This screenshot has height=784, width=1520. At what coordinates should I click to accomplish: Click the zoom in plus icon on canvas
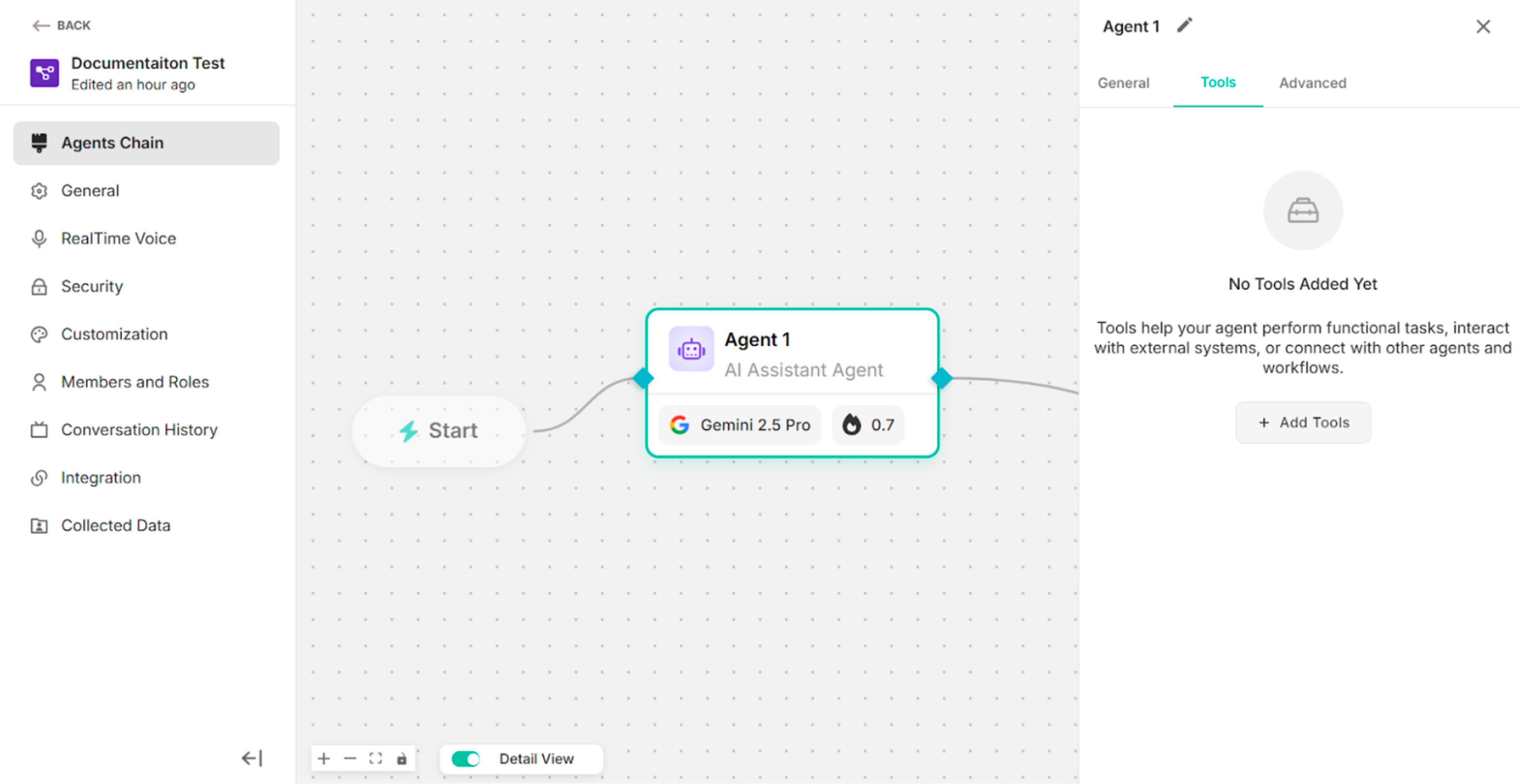coord(323,759)
